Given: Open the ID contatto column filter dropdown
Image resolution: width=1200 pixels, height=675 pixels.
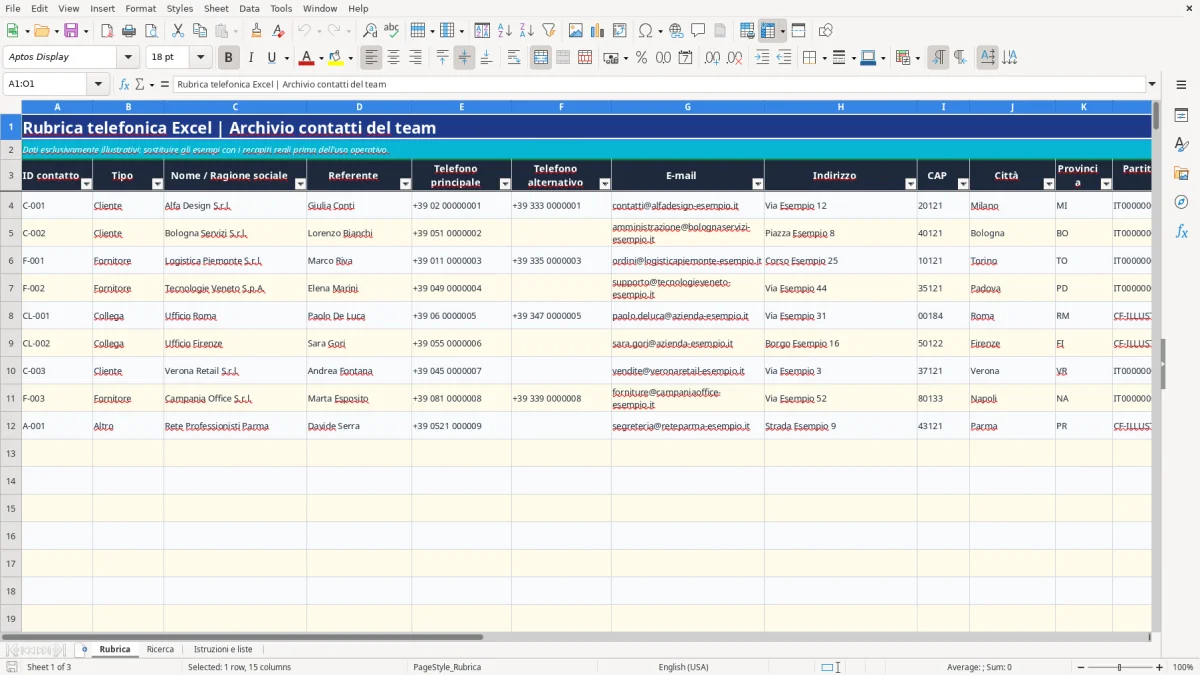Looking at the screenshot, I should (86, 184).
